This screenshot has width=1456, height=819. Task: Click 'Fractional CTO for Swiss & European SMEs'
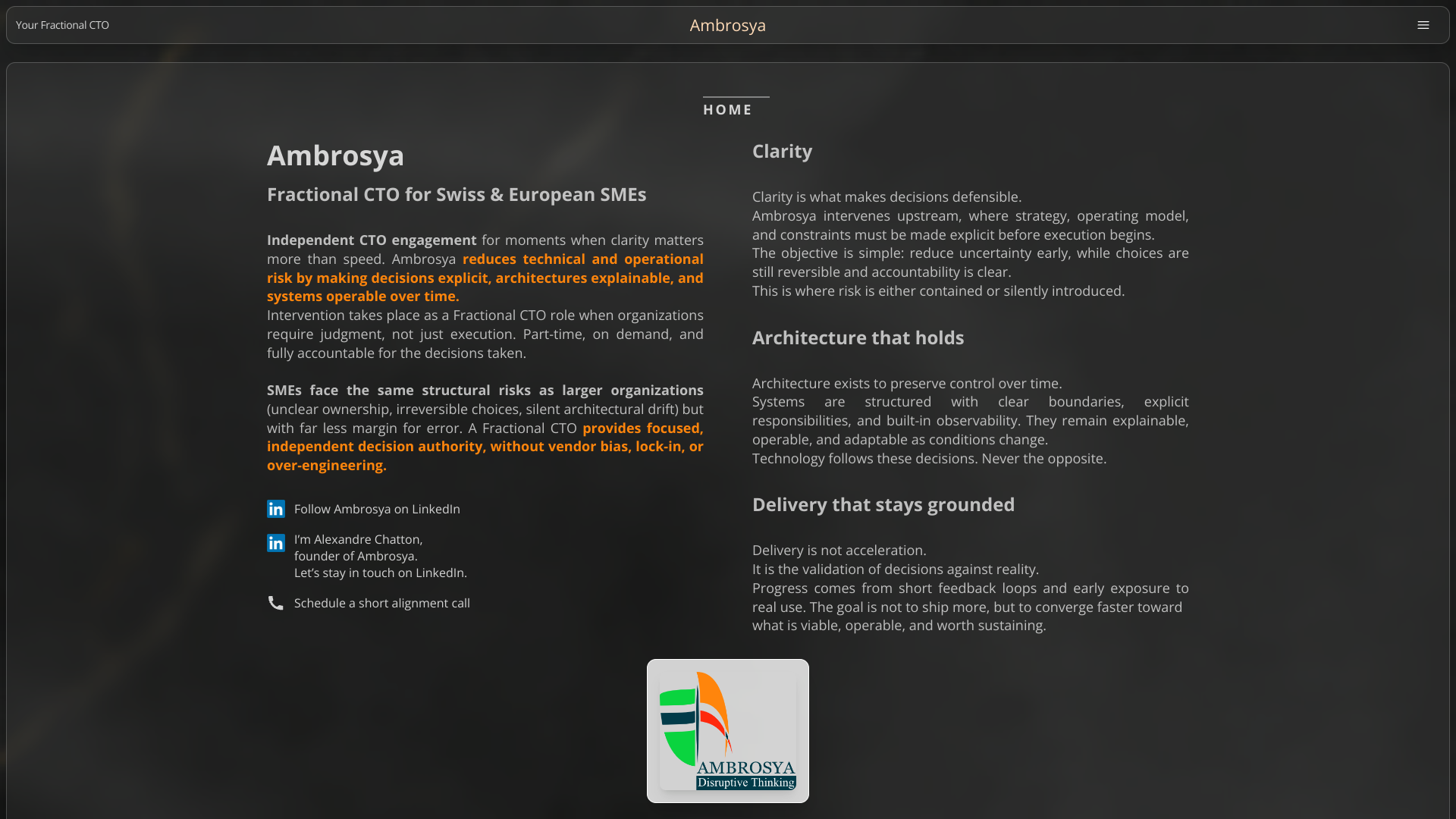(x=457, y=194)
